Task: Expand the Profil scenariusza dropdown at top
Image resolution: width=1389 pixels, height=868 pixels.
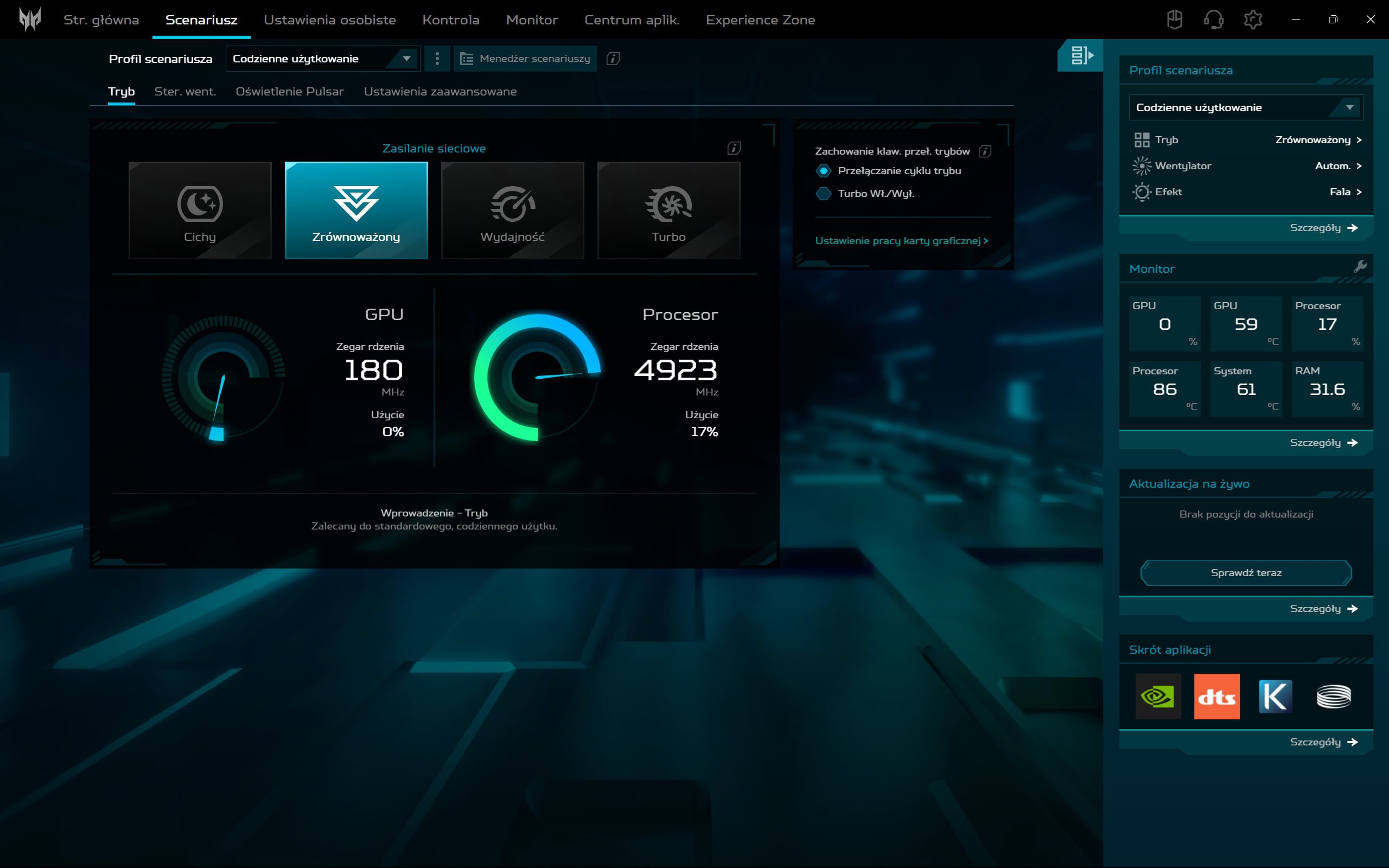Action: coord(323,59)
